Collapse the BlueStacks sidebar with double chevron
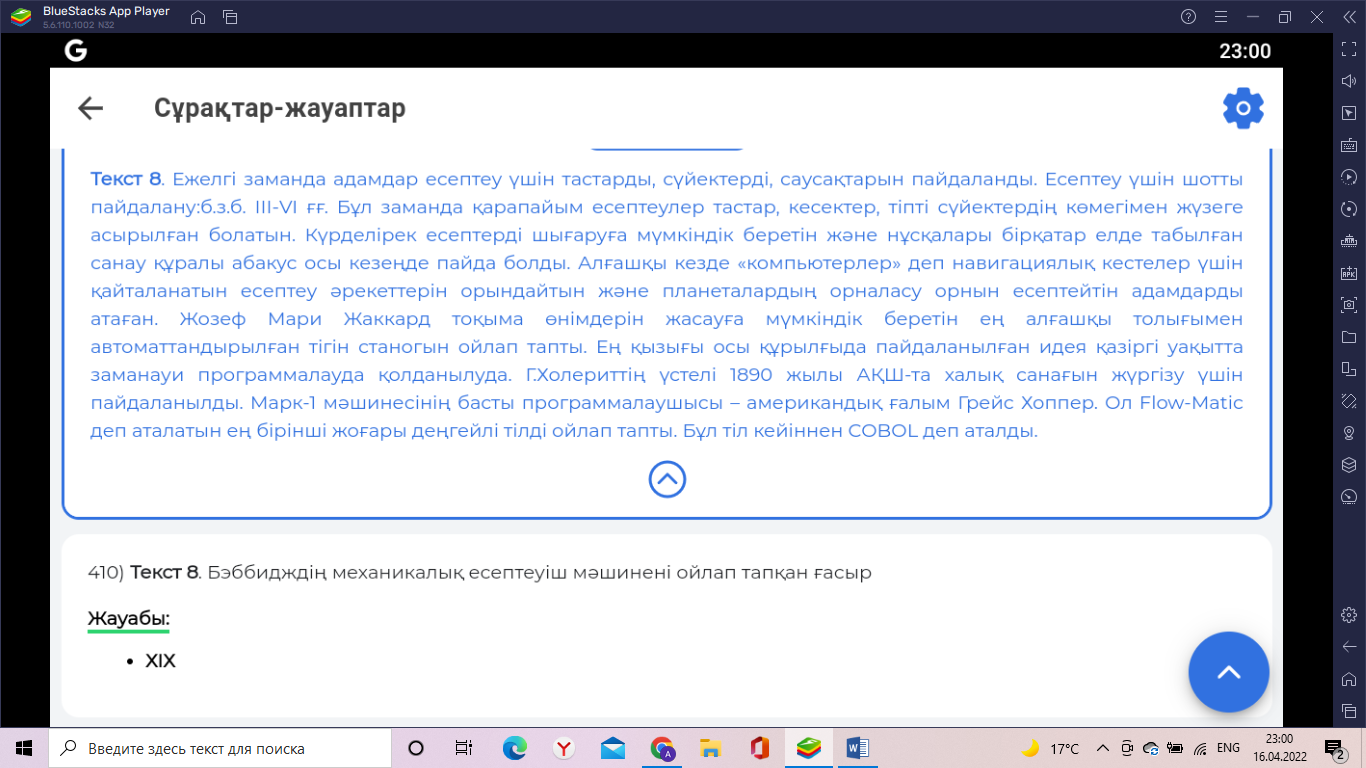1366x768 pixels. tap(1349, 17)
